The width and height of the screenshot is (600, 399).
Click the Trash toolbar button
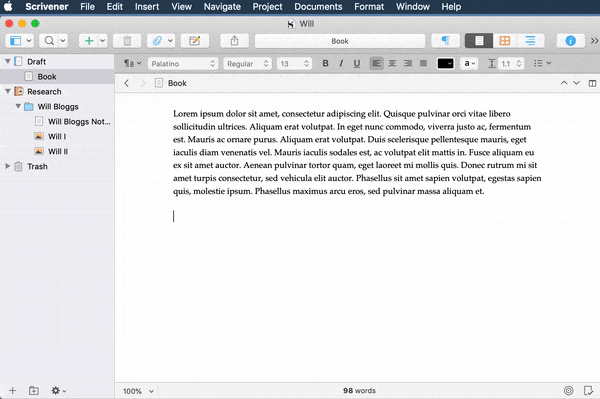point(127,41)
